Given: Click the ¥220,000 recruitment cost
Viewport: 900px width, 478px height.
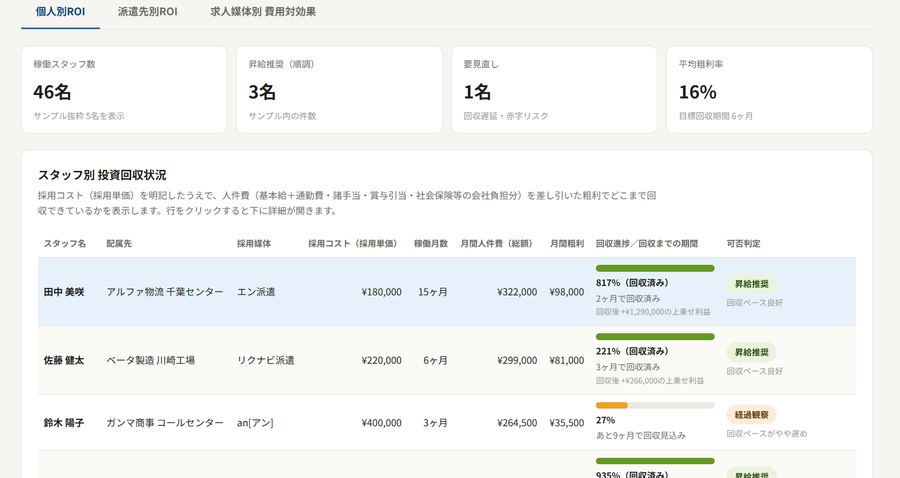Looking at the screenshot, I should 382,360.
